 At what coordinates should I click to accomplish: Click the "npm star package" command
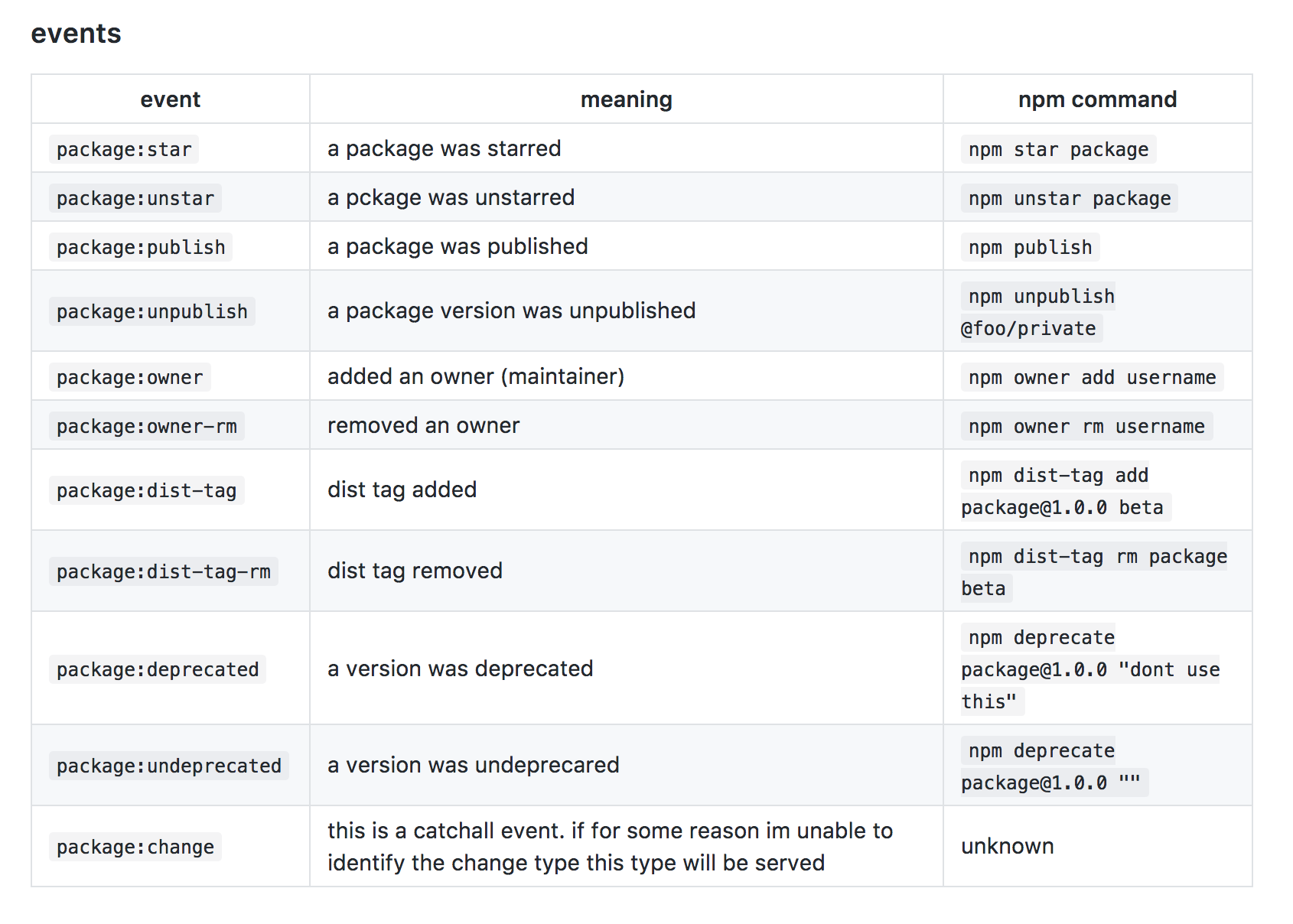tap(1058, 149)
